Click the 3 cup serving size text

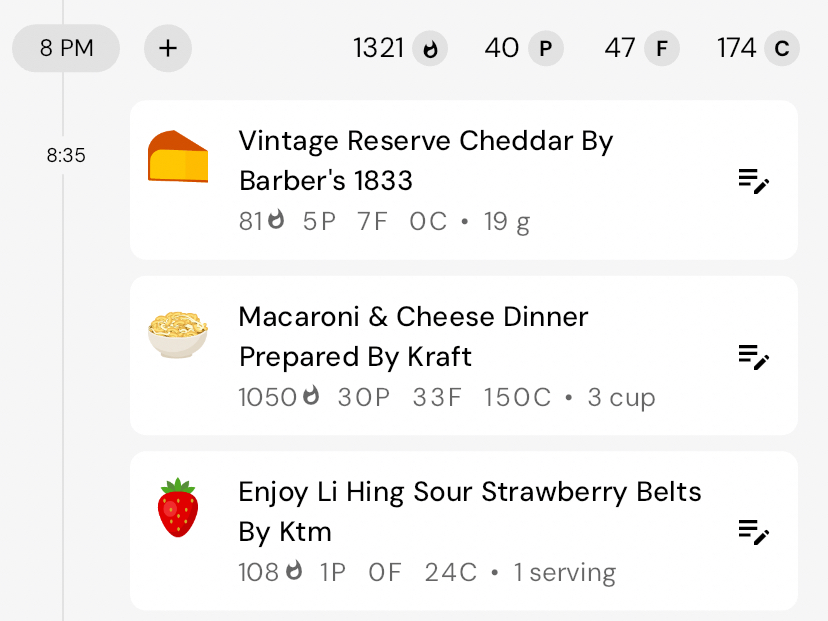(x=621, y=398)
